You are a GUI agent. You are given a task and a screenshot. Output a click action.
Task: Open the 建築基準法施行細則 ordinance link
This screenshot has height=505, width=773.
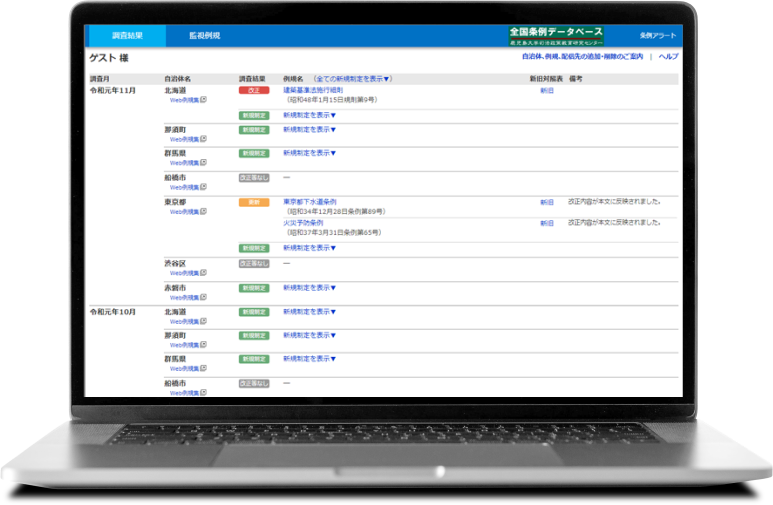(x=312, y=90)
